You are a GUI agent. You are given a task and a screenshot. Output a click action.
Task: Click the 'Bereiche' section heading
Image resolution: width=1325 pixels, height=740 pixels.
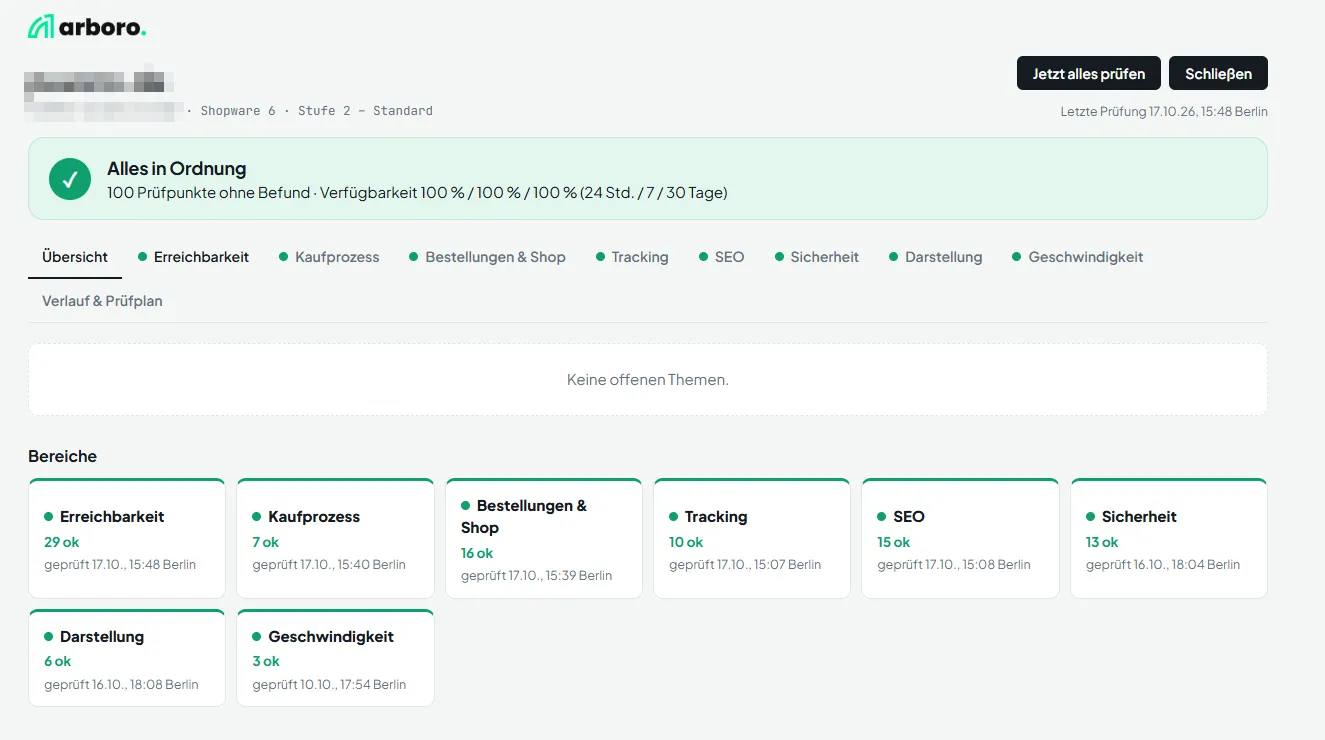(63, 457)
